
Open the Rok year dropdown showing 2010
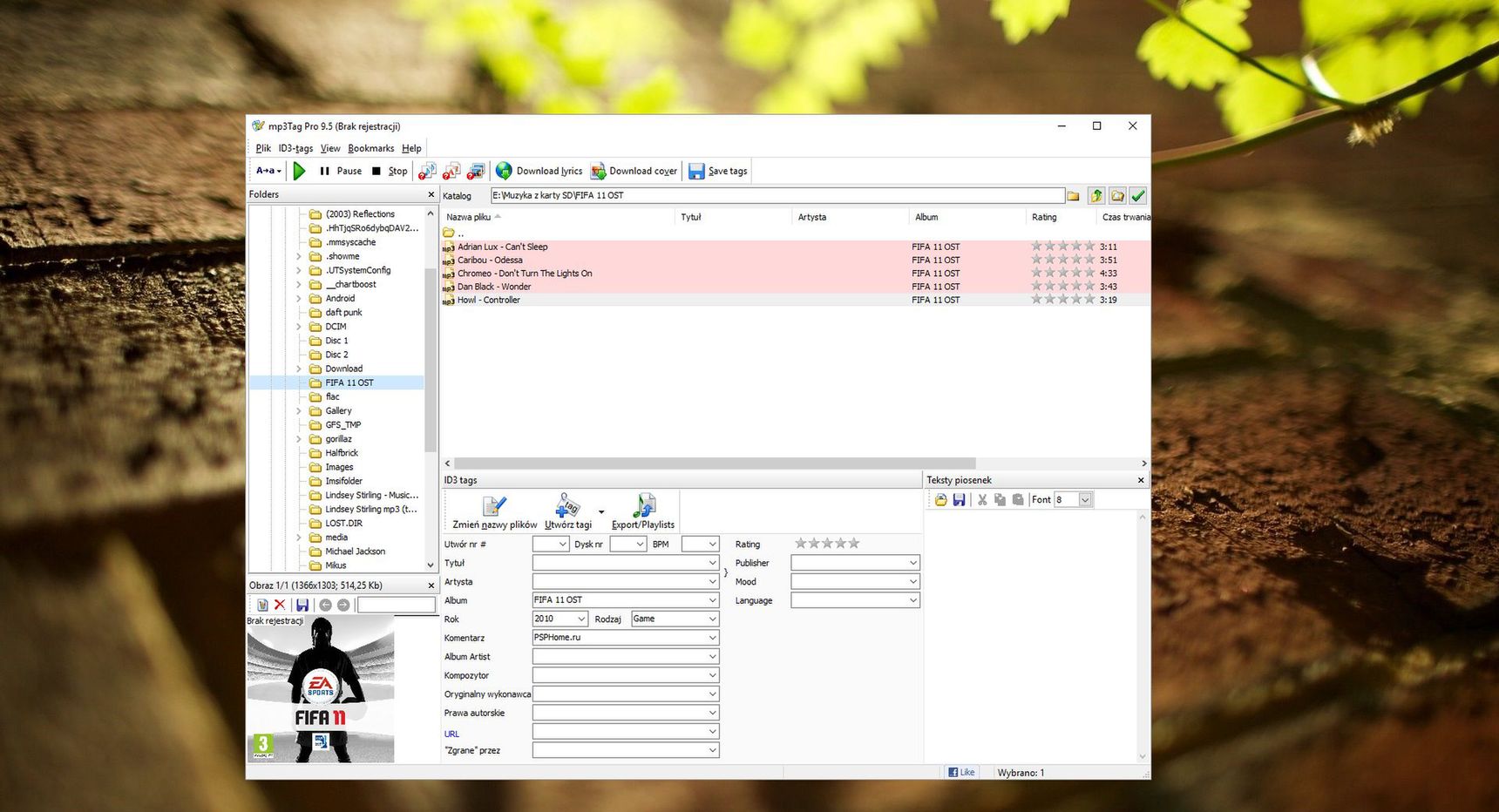(581, 619)
